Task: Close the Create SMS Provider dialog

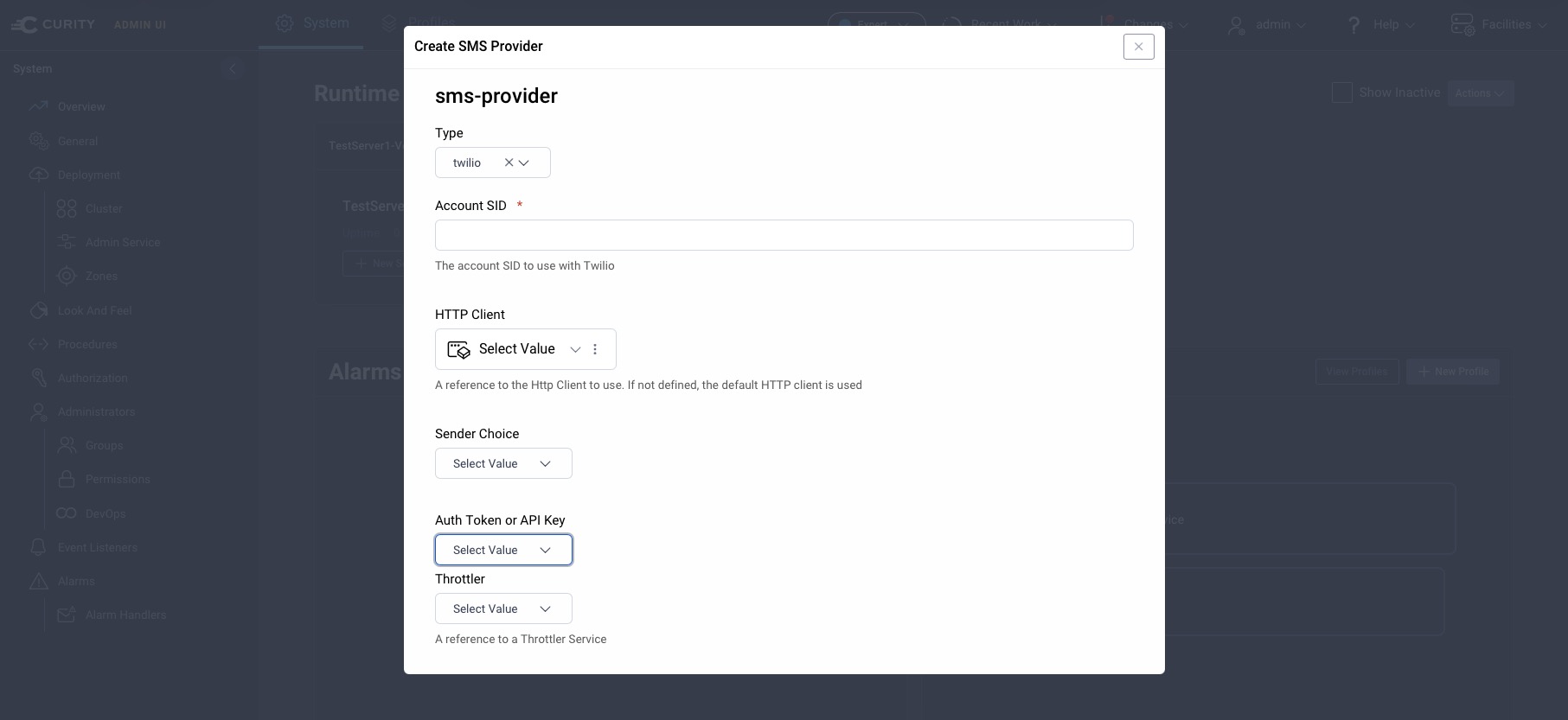Action: [x=1138, y=47]
